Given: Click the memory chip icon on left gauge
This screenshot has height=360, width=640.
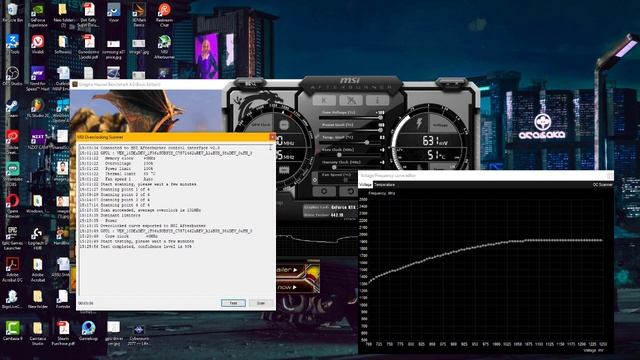Looking at the screenshot, I should tap(284, 170).
